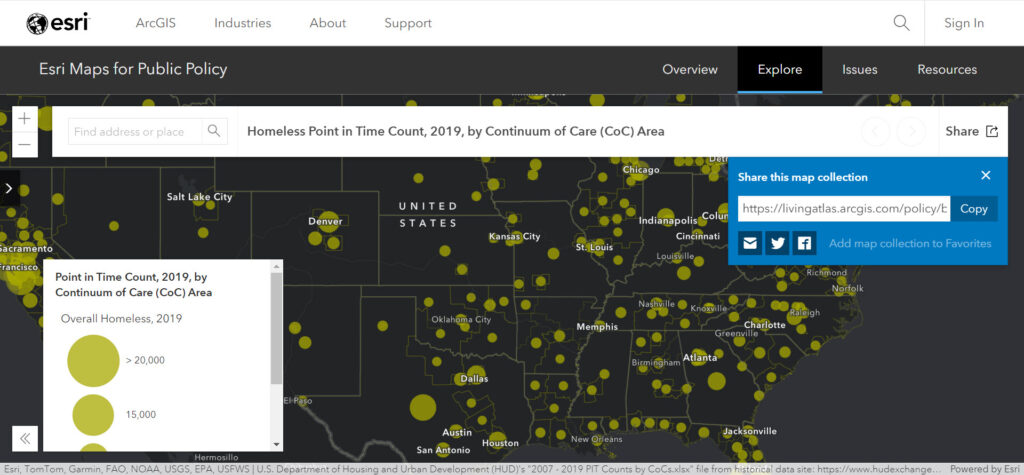Click legend scrollbar up arrow
The height and width of the screenshot is (475, 1024).
click(x=277, y=266)
